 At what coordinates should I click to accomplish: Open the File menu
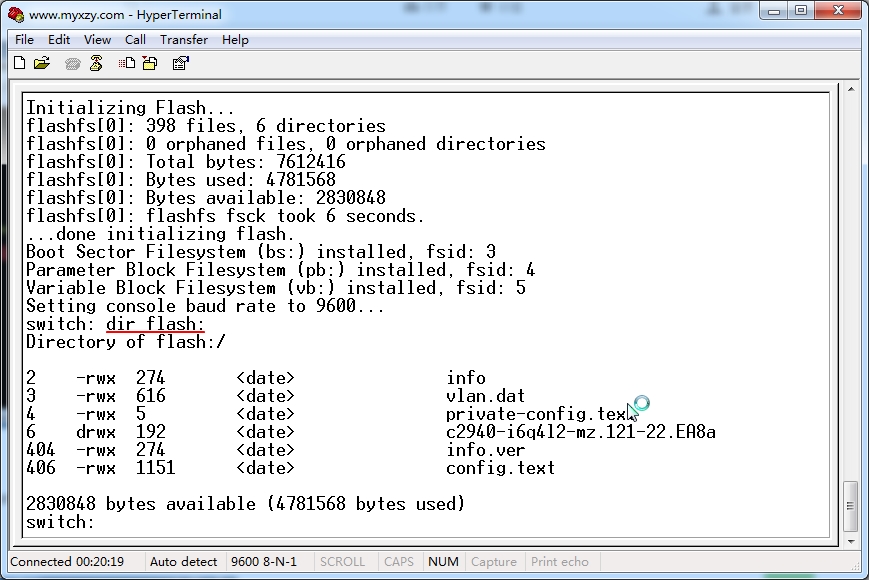point(24,40)
